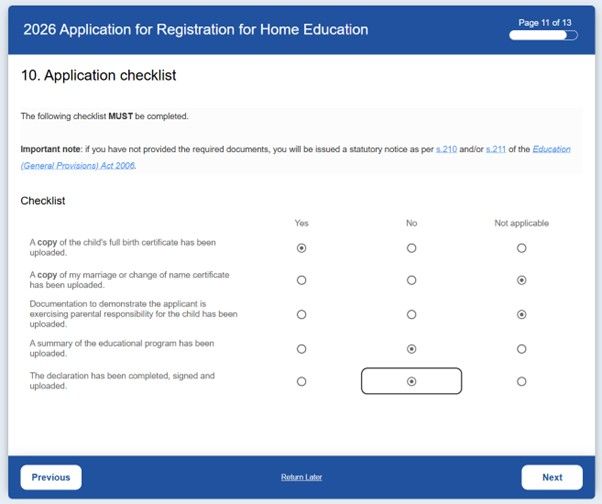Click the Return Later link
Screen dimensions: 602x504
[x=301, y=477]
